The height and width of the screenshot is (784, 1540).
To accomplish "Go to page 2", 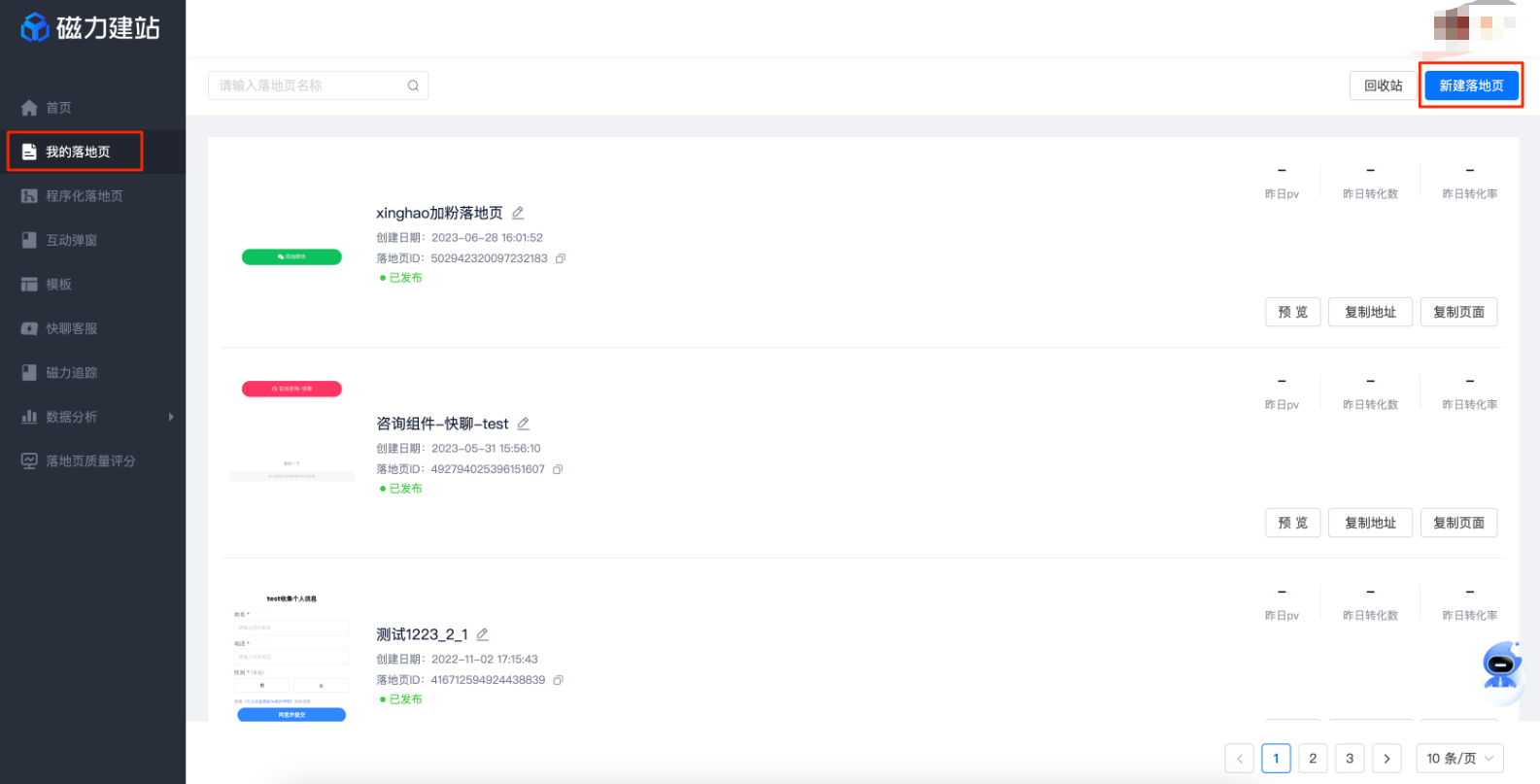I will (x=1313, y=759).
